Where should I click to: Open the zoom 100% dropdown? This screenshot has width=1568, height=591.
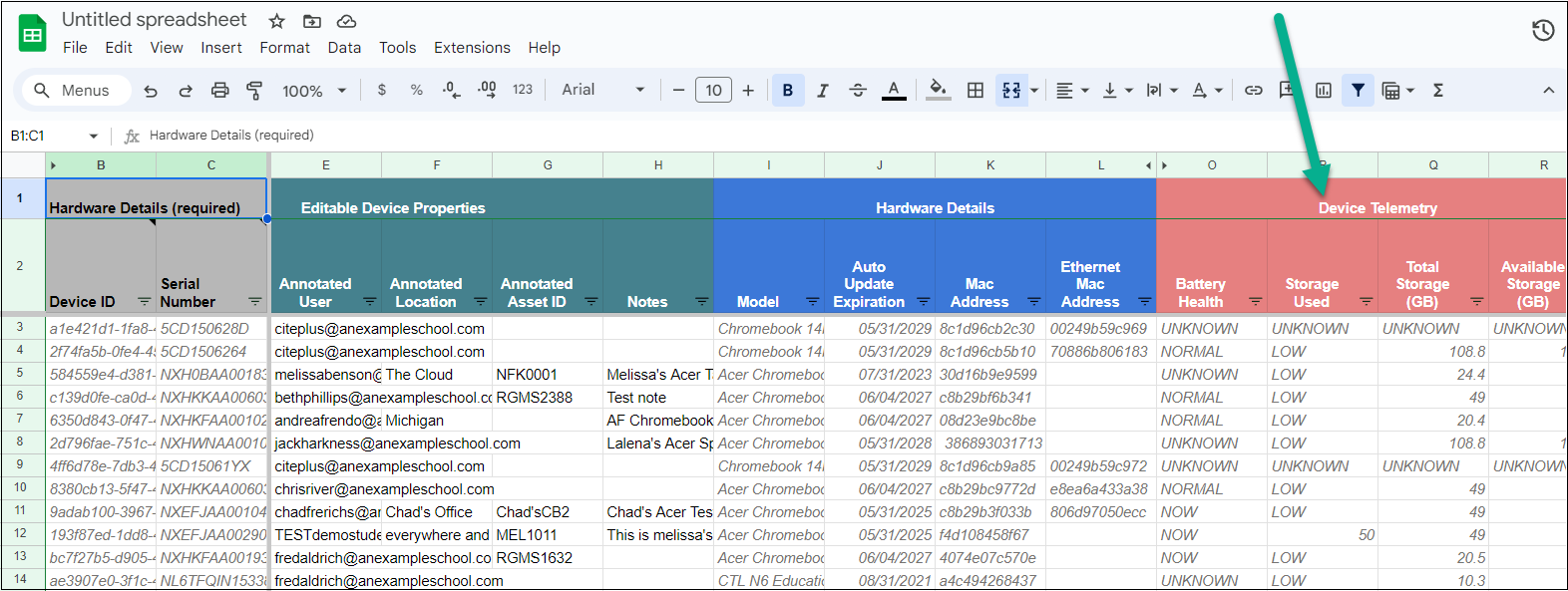coord(314,91)
